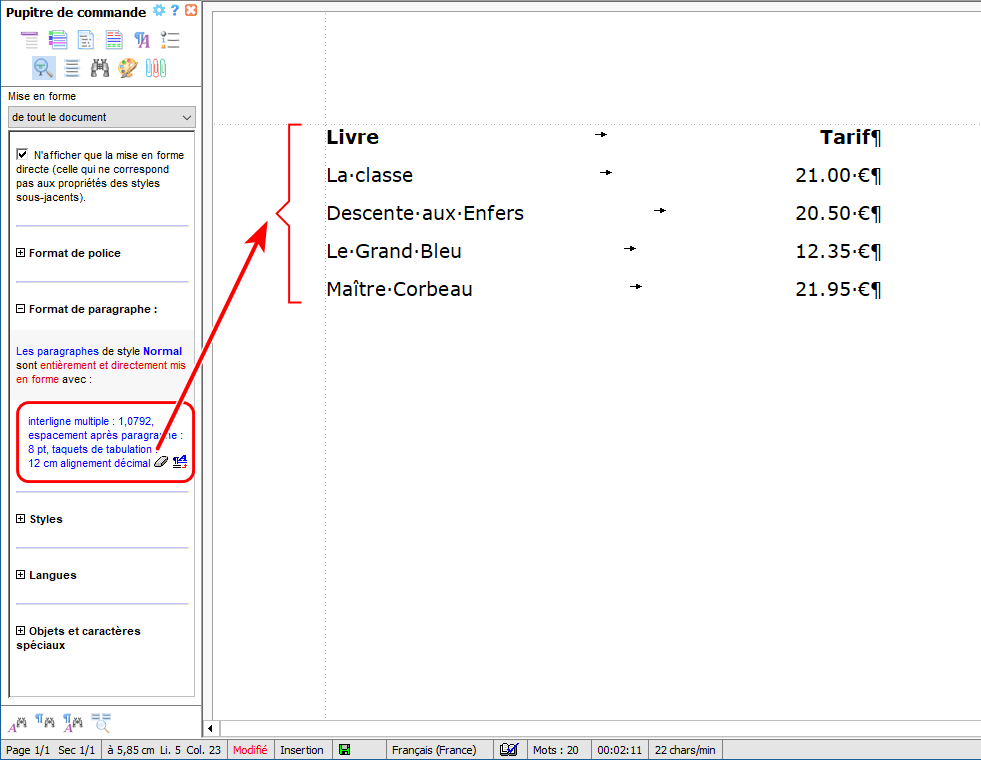Click the eraser icon to clear formatting
Image resolution: width=981 pixels, height=760 pixels.
click(161, 462)
